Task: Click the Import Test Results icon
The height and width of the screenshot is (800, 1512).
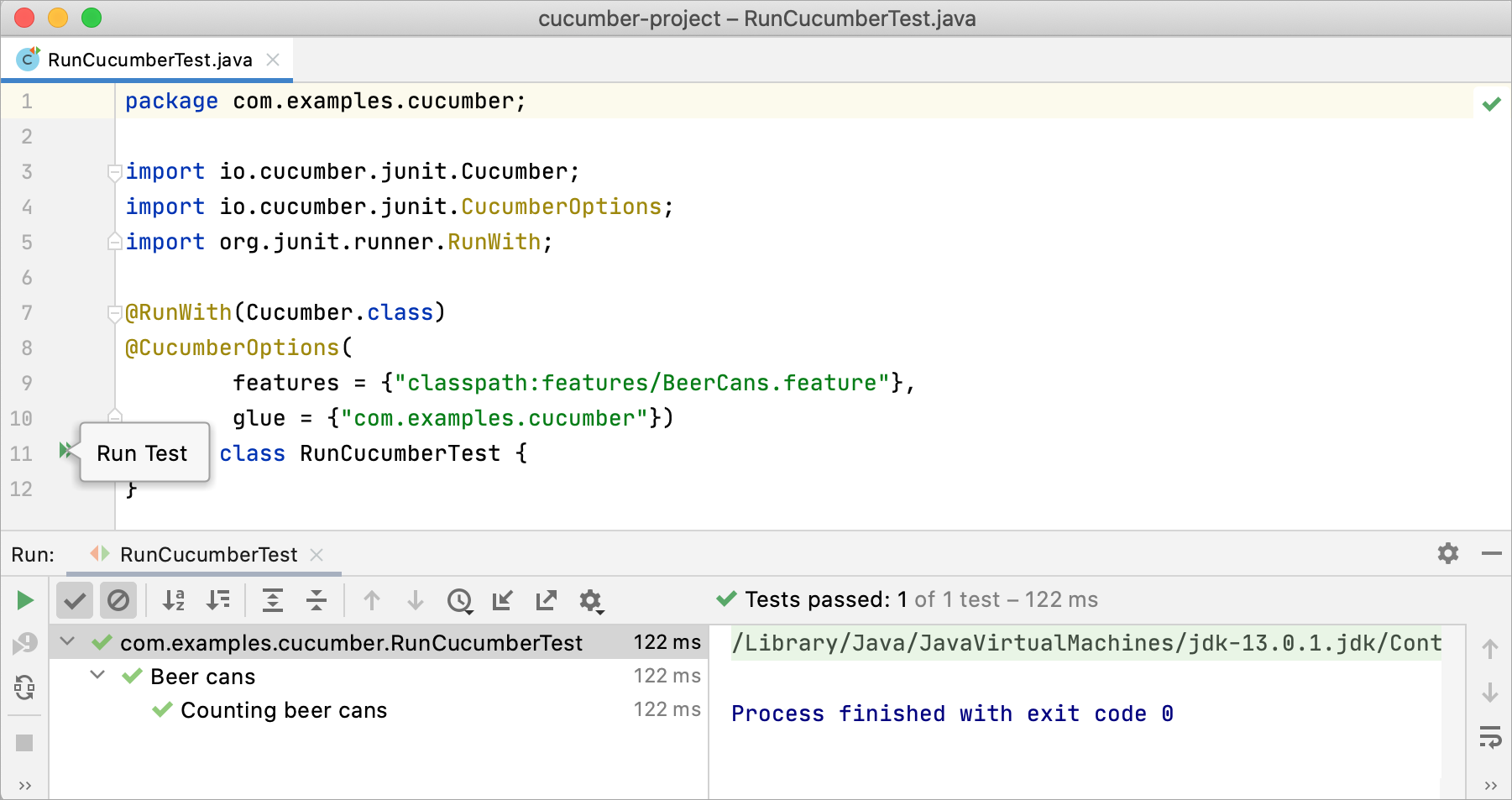Action: [x=502, y=601]
